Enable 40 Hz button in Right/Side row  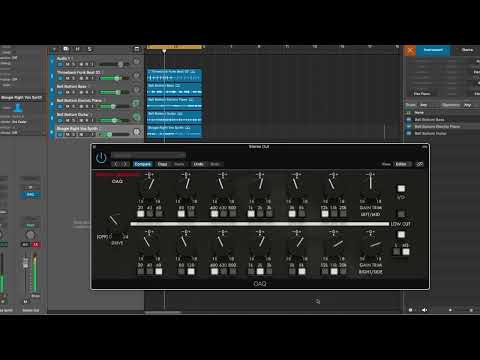[x=150, y=271]
